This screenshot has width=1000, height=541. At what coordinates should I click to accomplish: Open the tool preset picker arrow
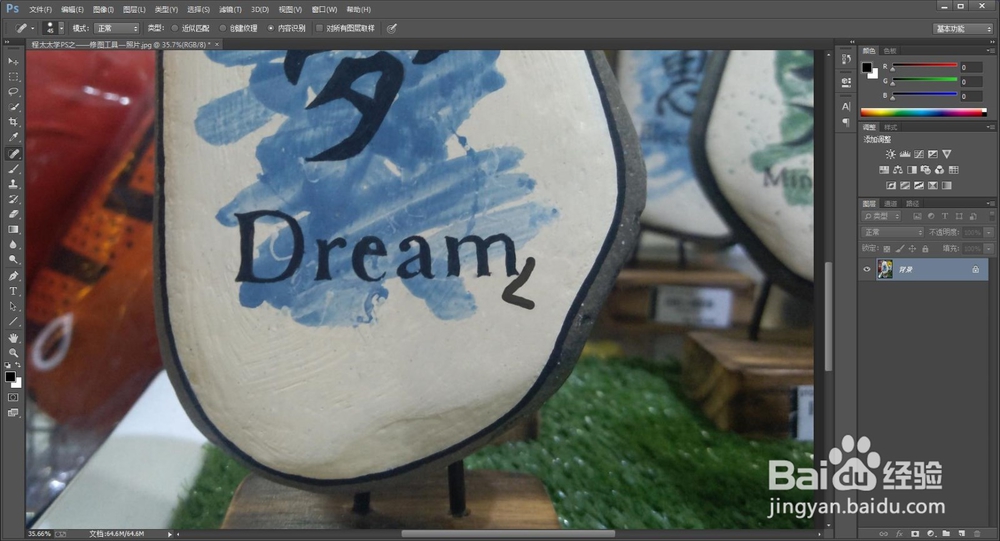tap(33, 28)
